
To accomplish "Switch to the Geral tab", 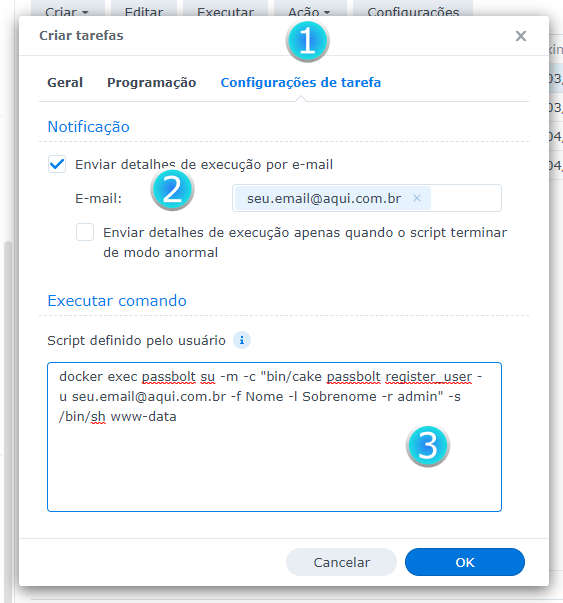I will (x=65, y=82).
